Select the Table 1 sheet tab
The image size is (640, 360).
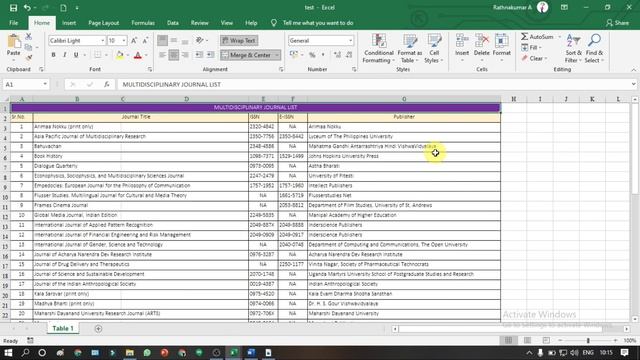click(x=63, y=329)
